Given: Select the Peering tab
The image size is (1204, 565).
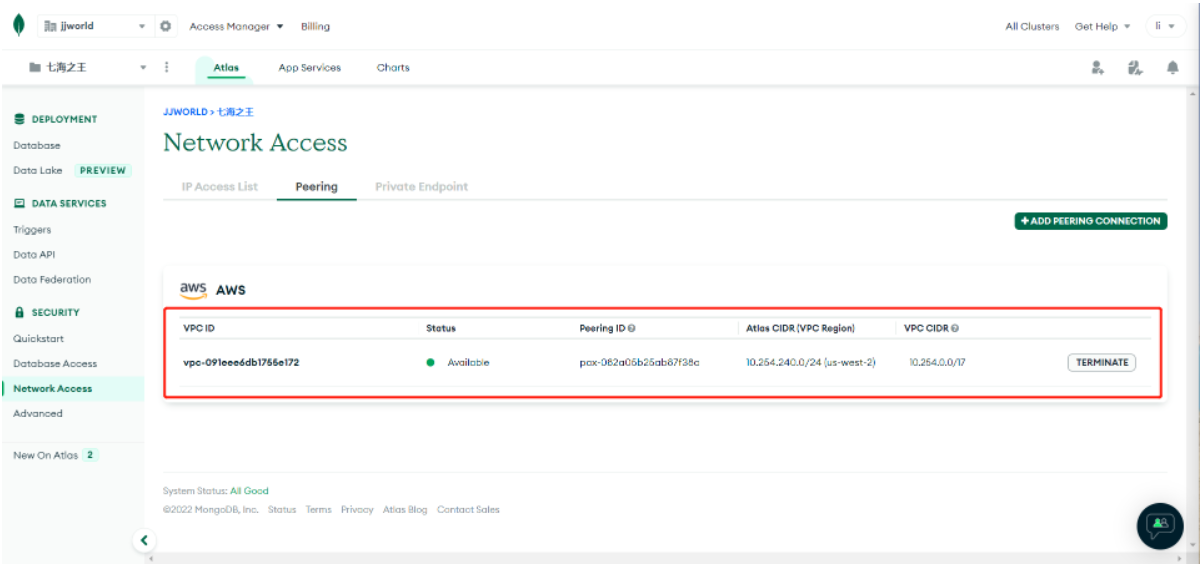Looking at the screenshot, I should (317, 187).
